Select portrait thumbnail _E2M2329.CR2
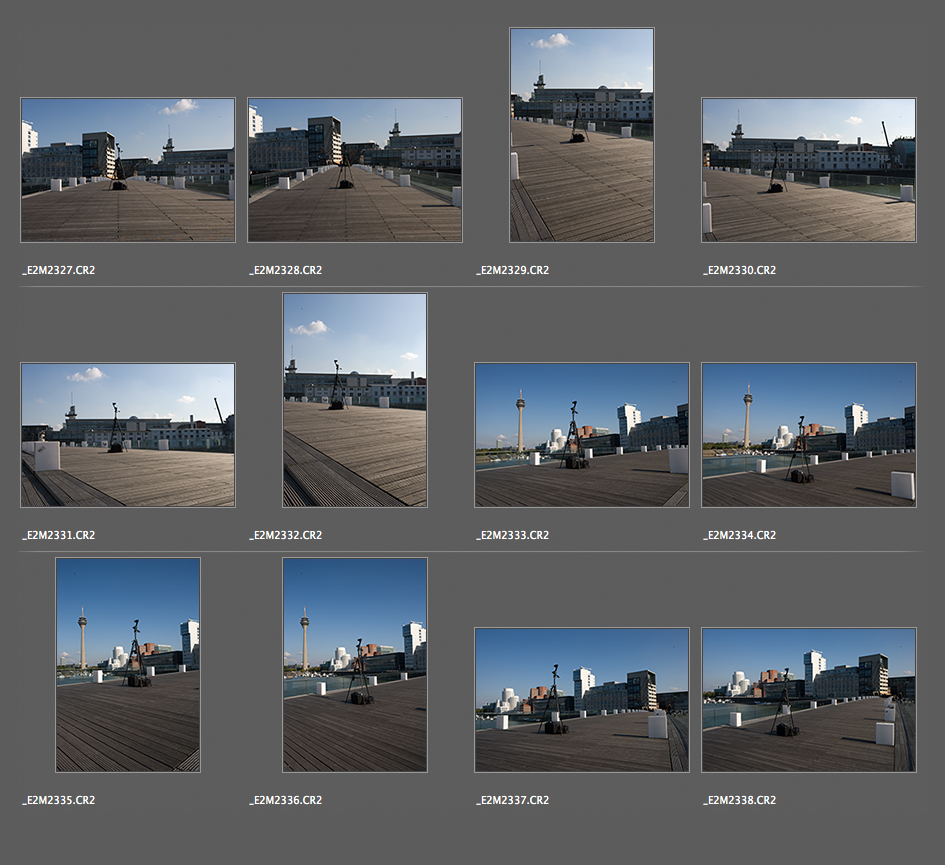Viewport: 945px width, 865px height. coord(582,135)
